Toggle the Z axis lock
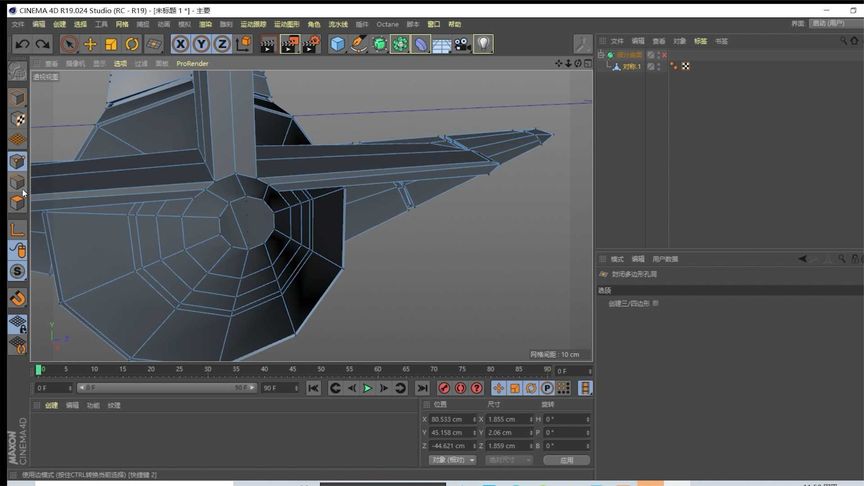 (222, 44)
